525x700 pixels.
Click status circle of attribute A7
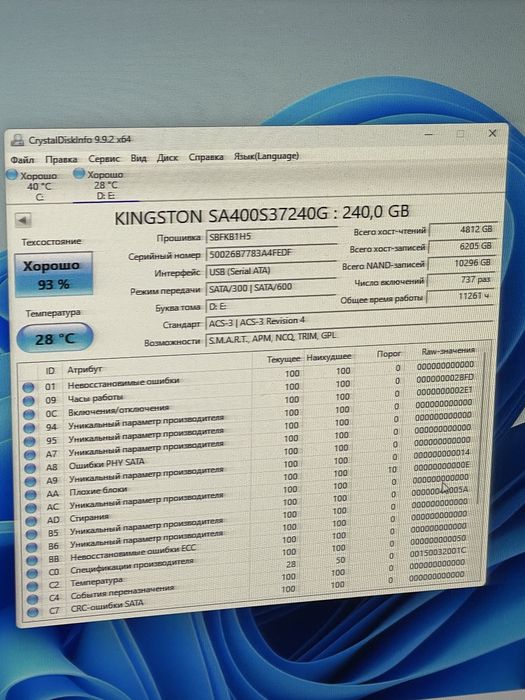[29, 454]
